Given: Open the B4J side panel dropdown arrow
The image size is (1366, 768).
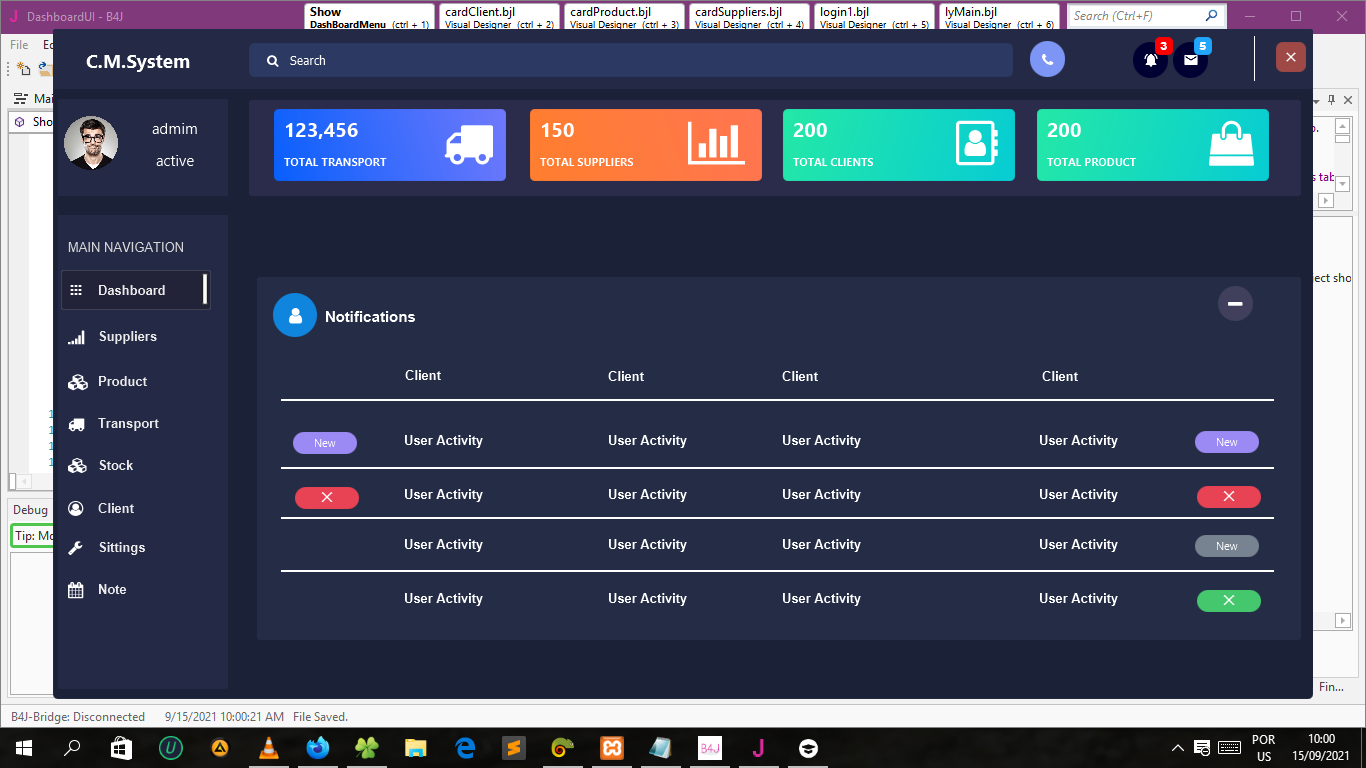Looking at the screenshot, I should 1316,100.
